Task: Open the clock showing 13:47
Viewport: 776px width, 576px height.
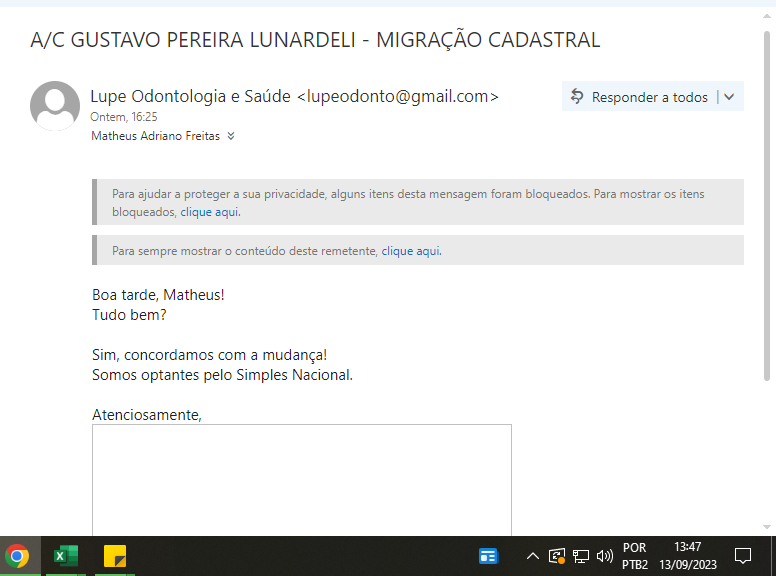Action: pyautogui.click(x=688, y=556)
